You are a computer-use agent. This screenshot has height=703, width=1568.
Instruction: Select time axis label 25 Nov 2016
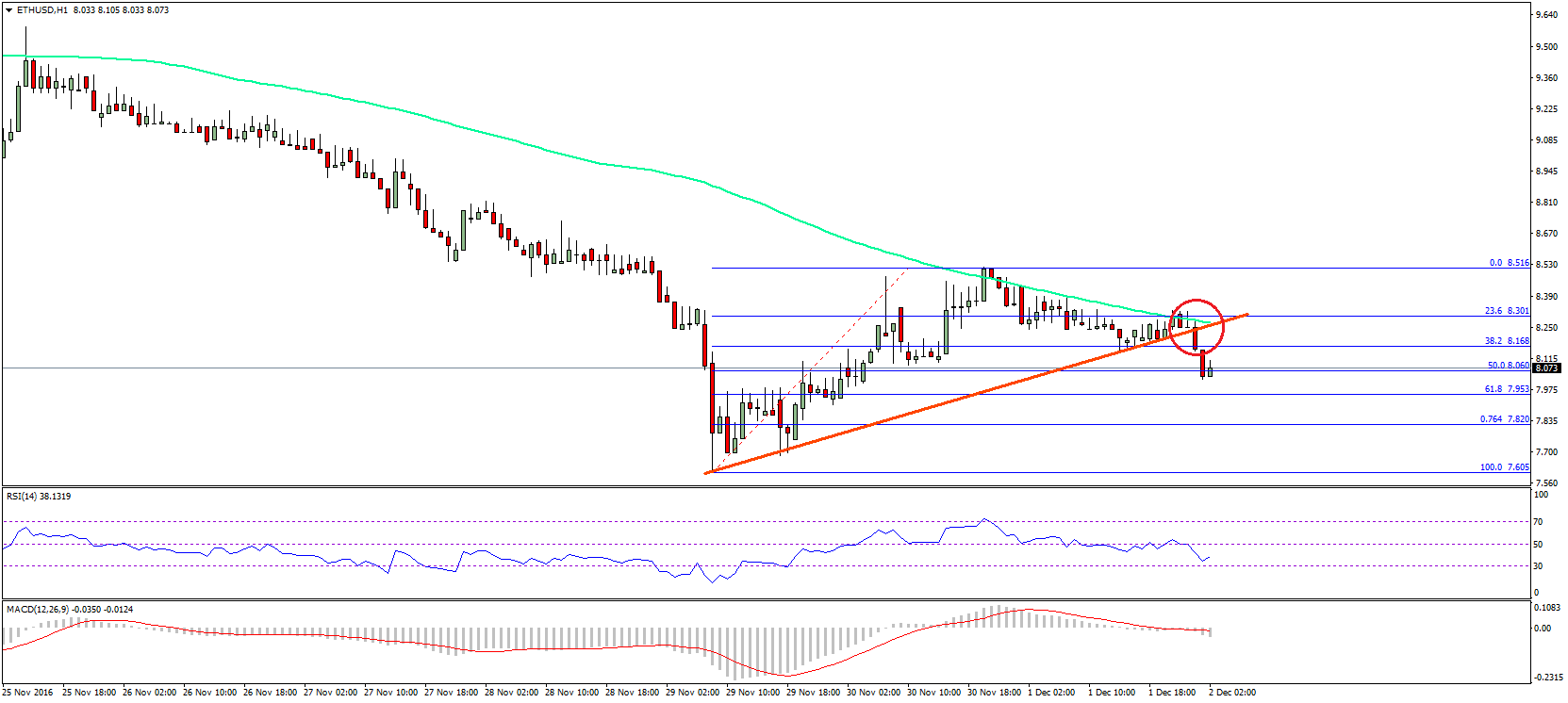coord(28,693)
